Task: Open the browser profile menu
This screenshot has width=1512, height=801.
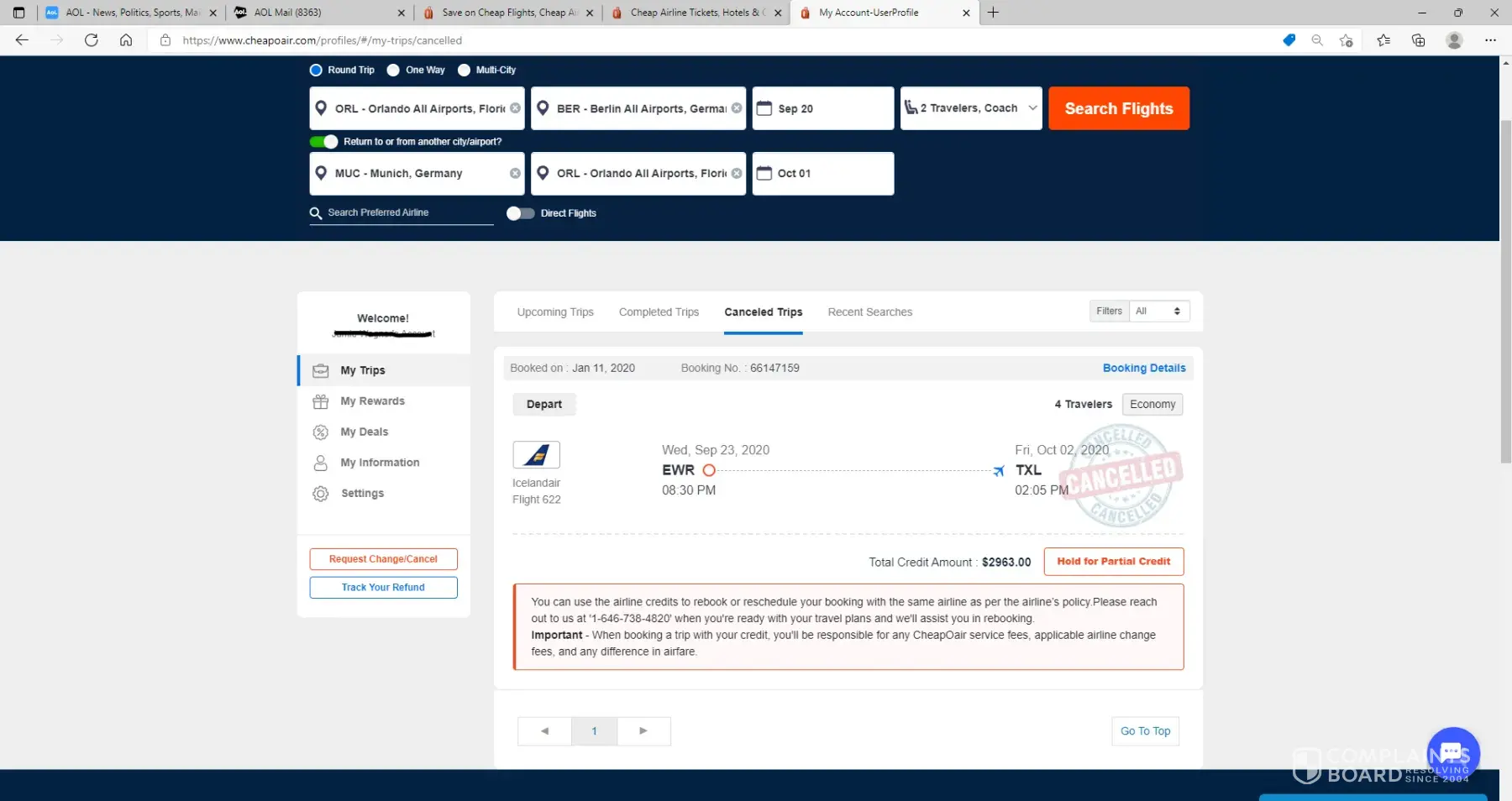Action: point(1455,40)
